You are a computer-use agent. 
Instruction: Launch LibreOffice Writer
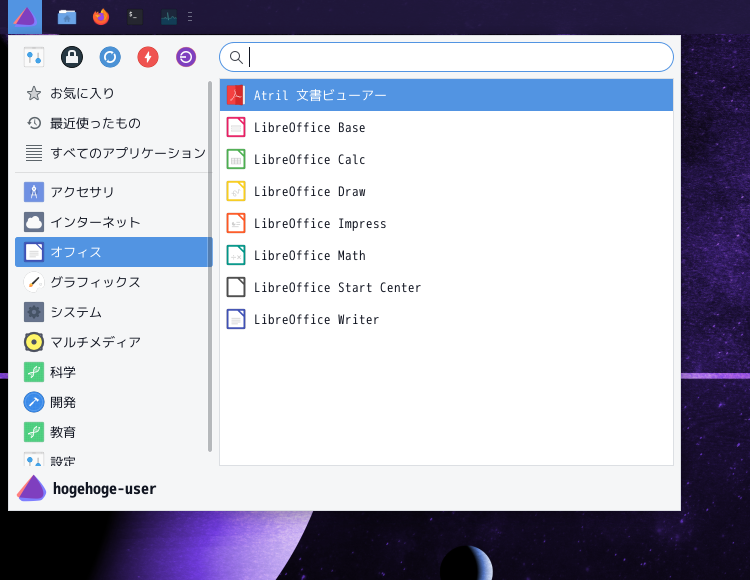(446, 319)
